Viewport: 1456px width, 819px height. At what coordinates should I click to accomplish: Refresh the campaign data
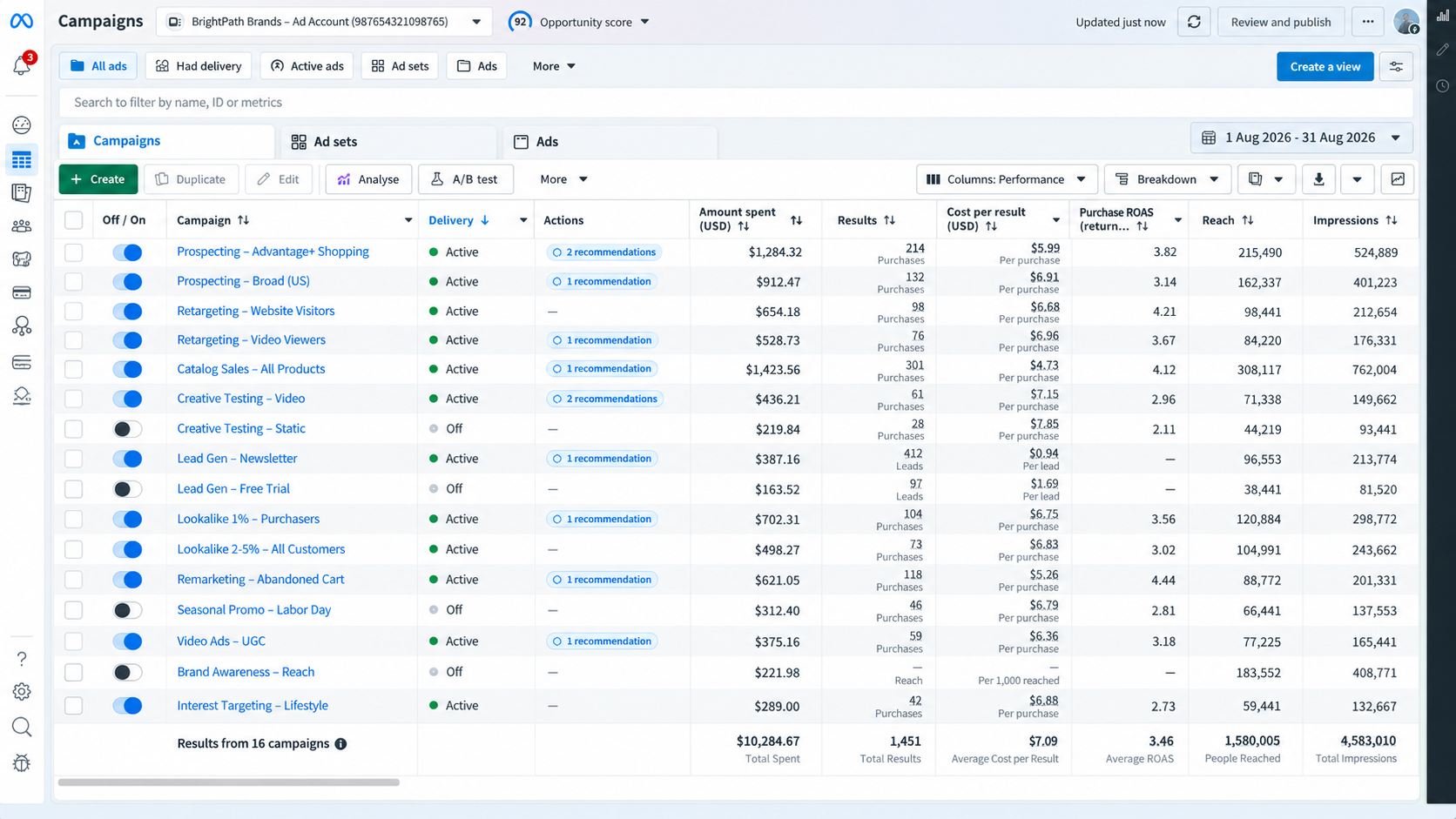click(x=1194, y=22)
